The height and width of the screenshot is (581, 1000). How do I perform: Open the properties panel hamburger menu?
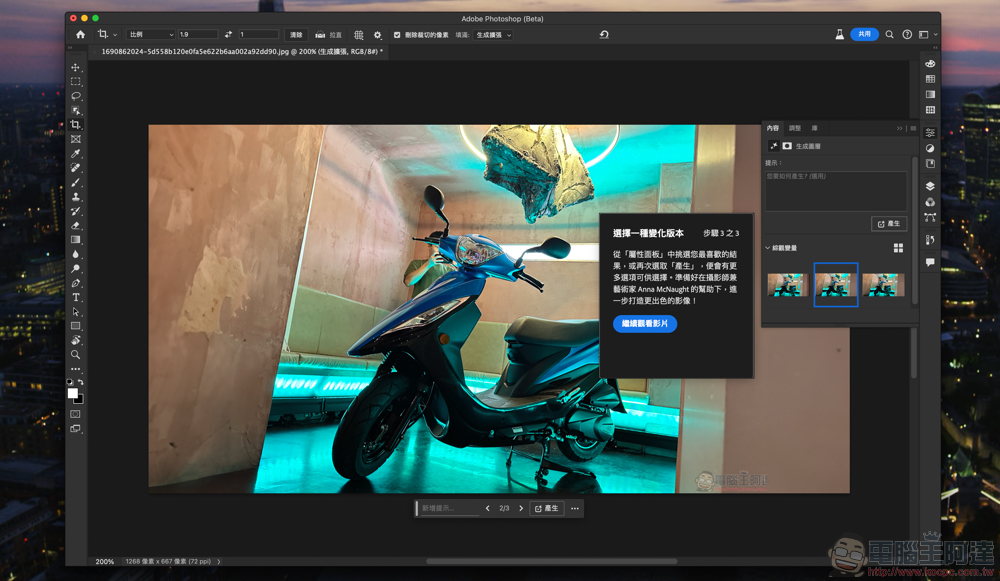[x=913, y=128]
